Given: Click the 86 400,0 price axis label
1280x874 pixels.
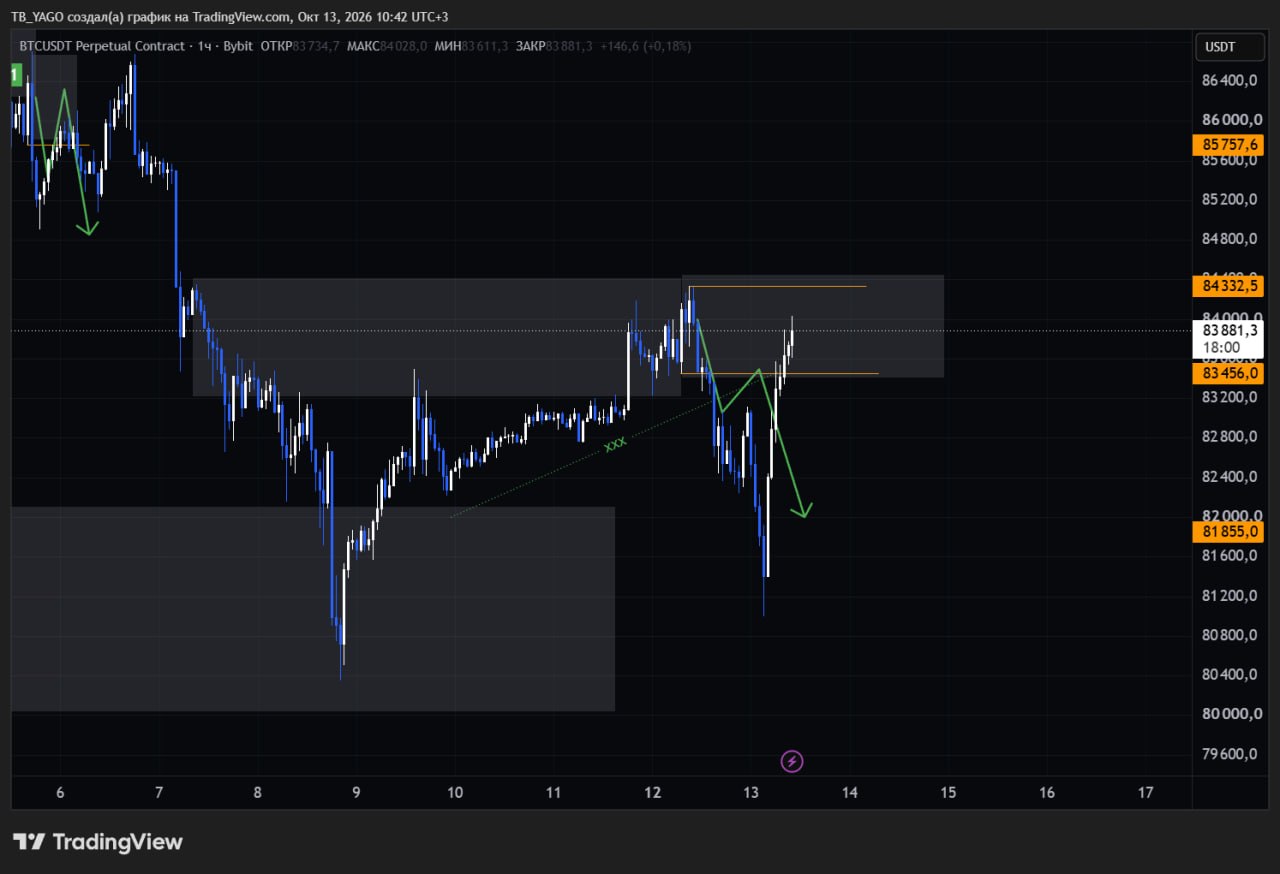Looking at the screenshot, I should pos(1231,80).
